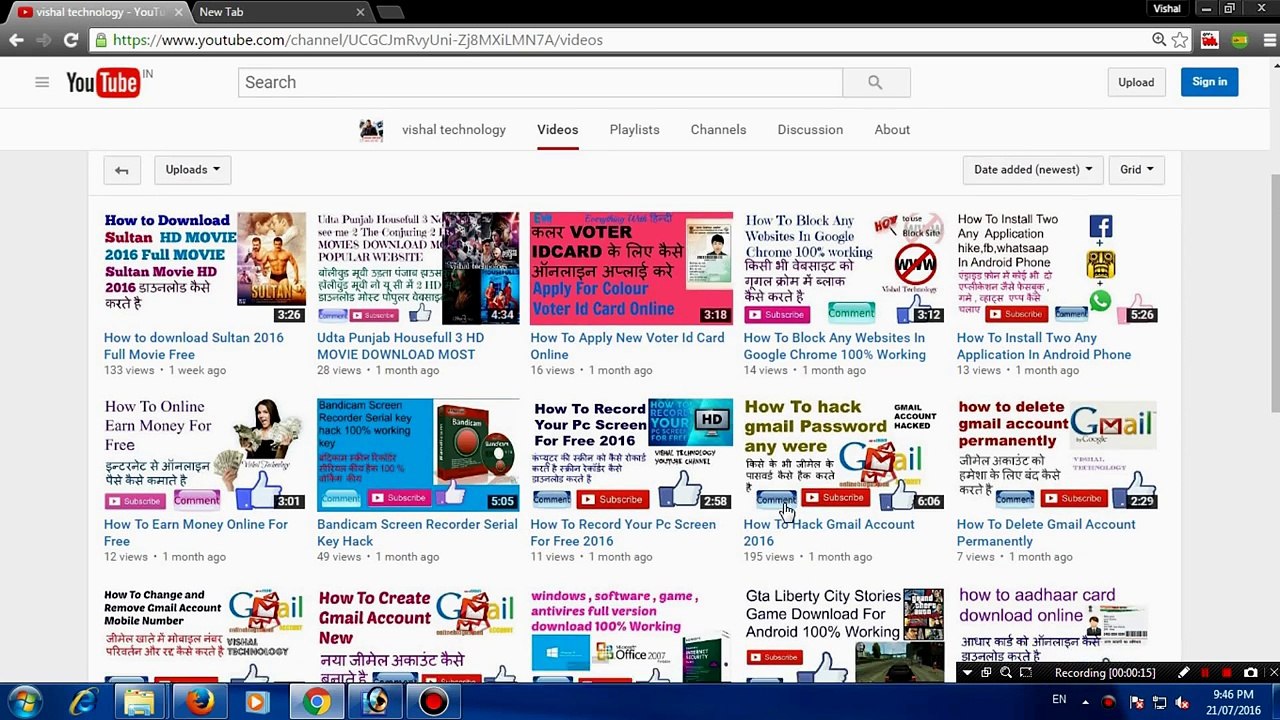The height and width of the screenshot is (720, 1280).
Task: Click the recorder region selection icon
Action: point(1026,673)
